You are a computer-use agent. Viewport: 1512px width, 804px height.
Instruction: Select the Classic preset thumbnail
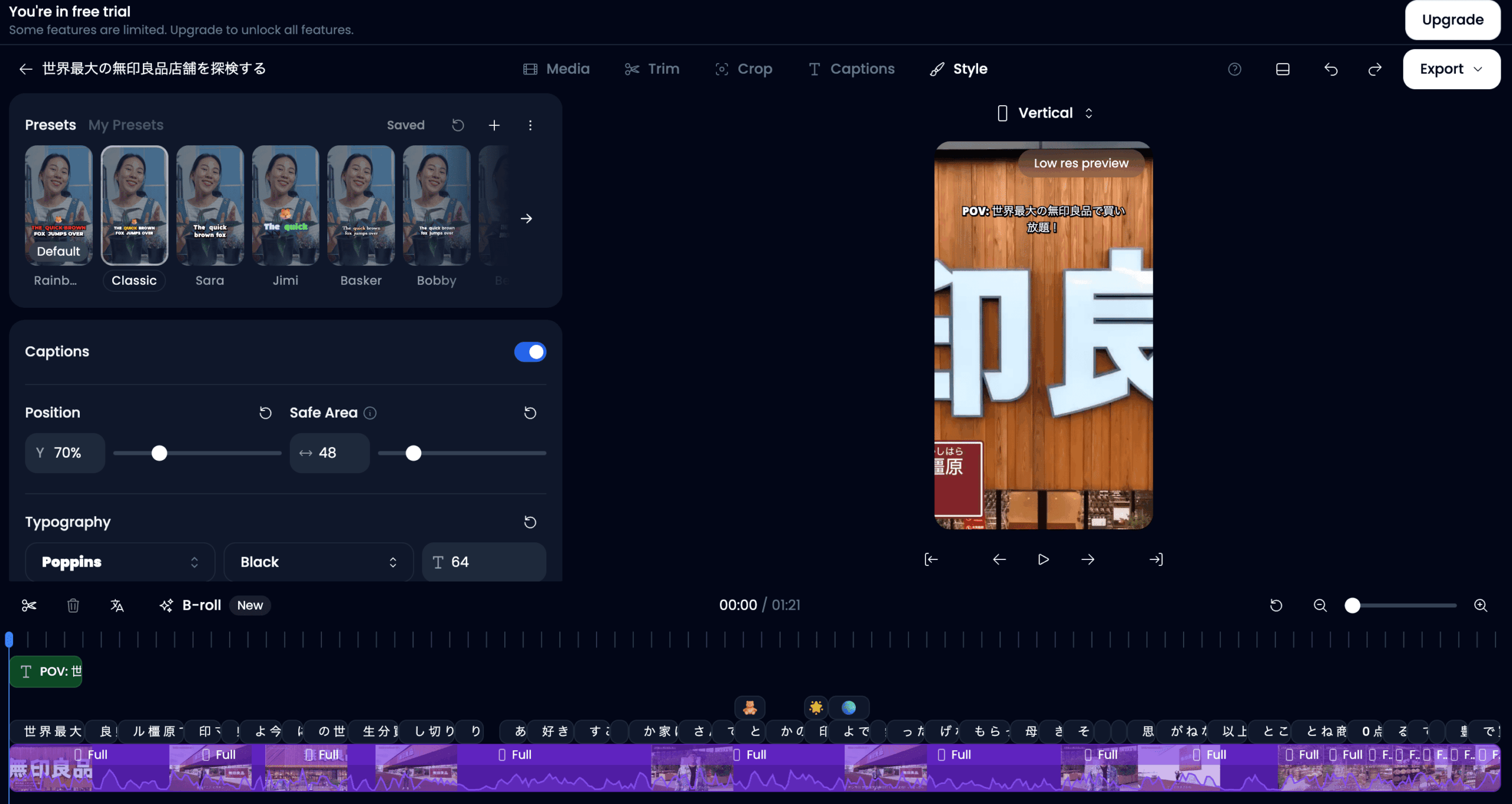pos(134,205)
